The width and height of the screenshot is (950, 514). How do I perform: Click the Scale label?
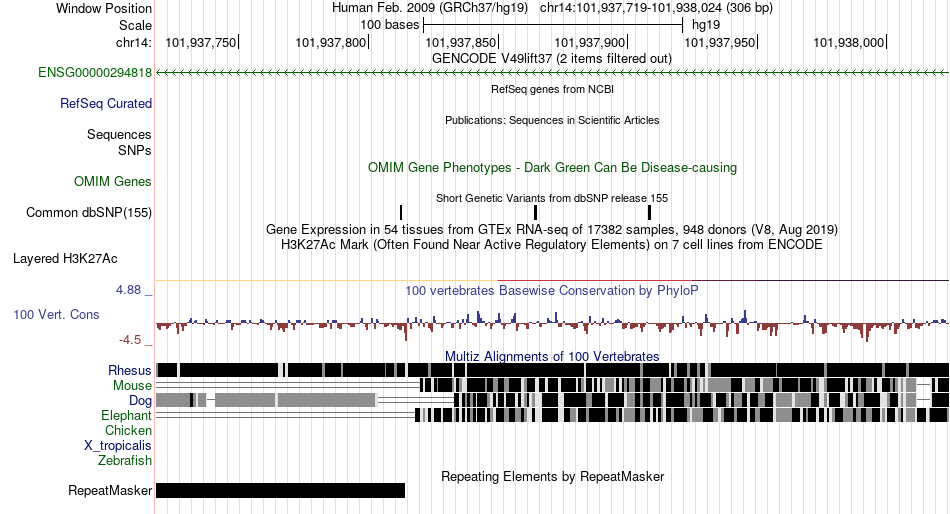[x=135, y=25]
